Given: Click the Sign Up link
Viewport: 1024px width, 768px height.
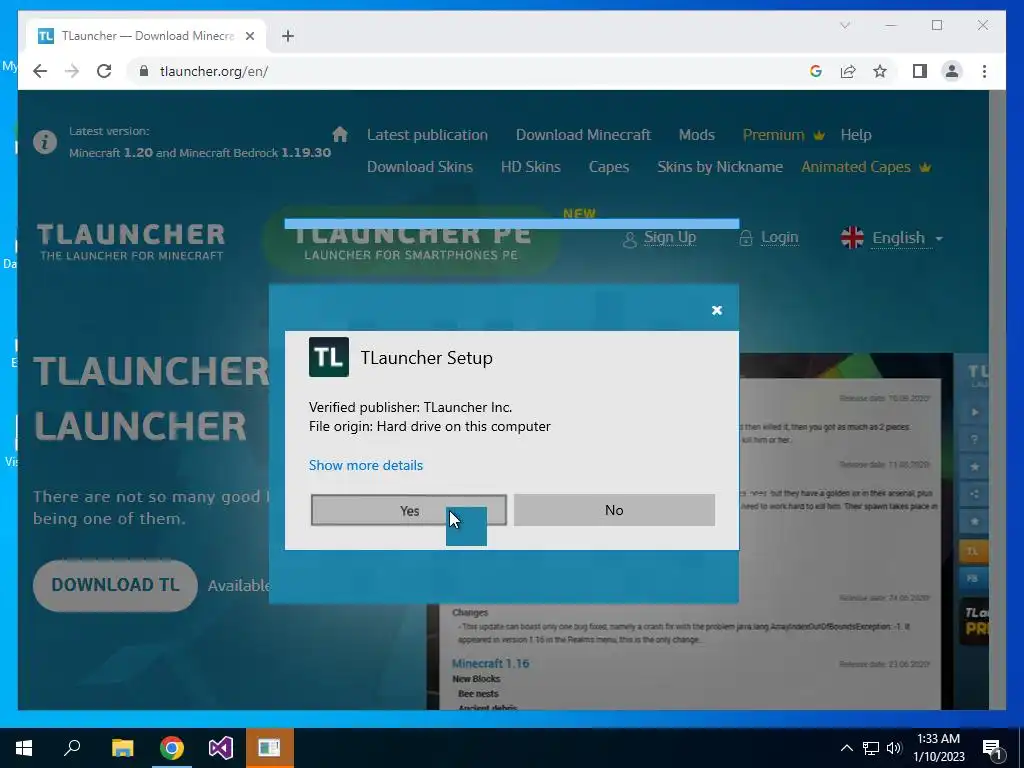Looking at the screenshot, I should [669, 238].
